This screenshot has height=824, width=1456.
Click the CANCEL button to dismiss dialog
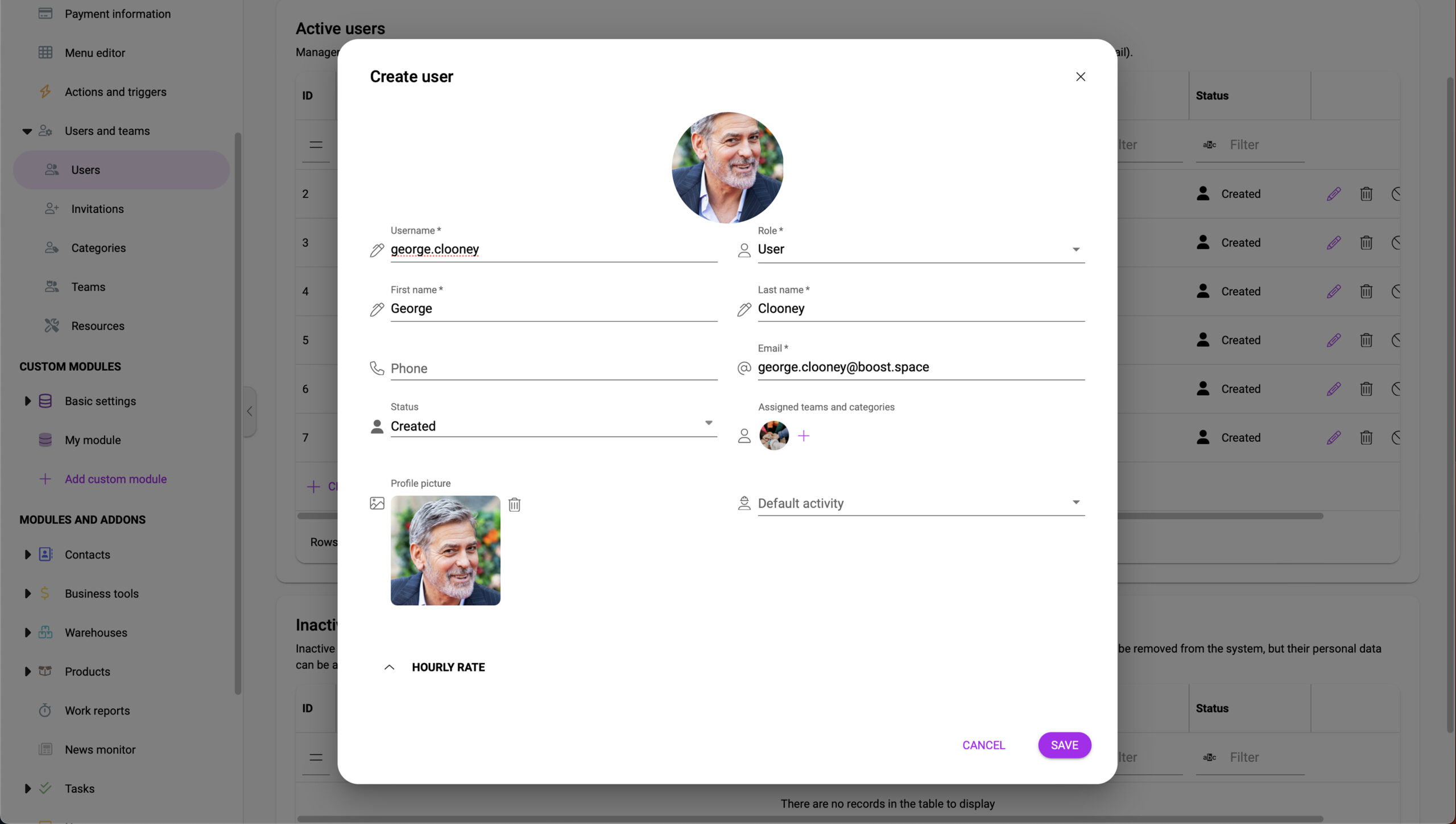pyautogui.click(x=984, y=745)
